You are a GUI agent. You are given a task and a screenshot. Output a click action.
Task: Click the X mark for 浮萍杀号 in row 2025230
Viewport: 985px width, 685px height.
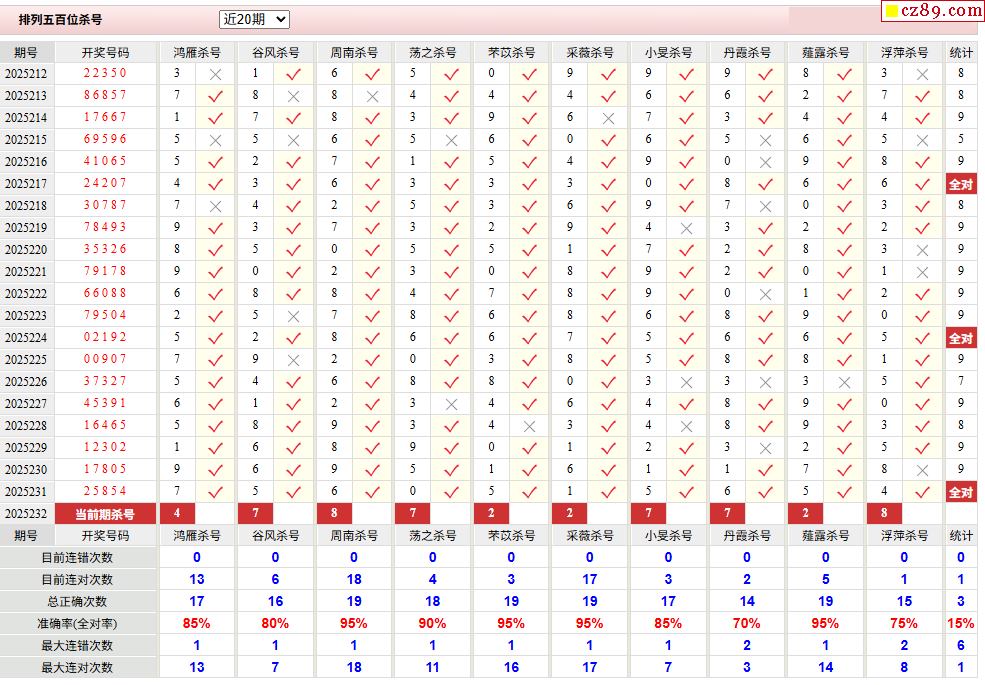tap(922, 470)
